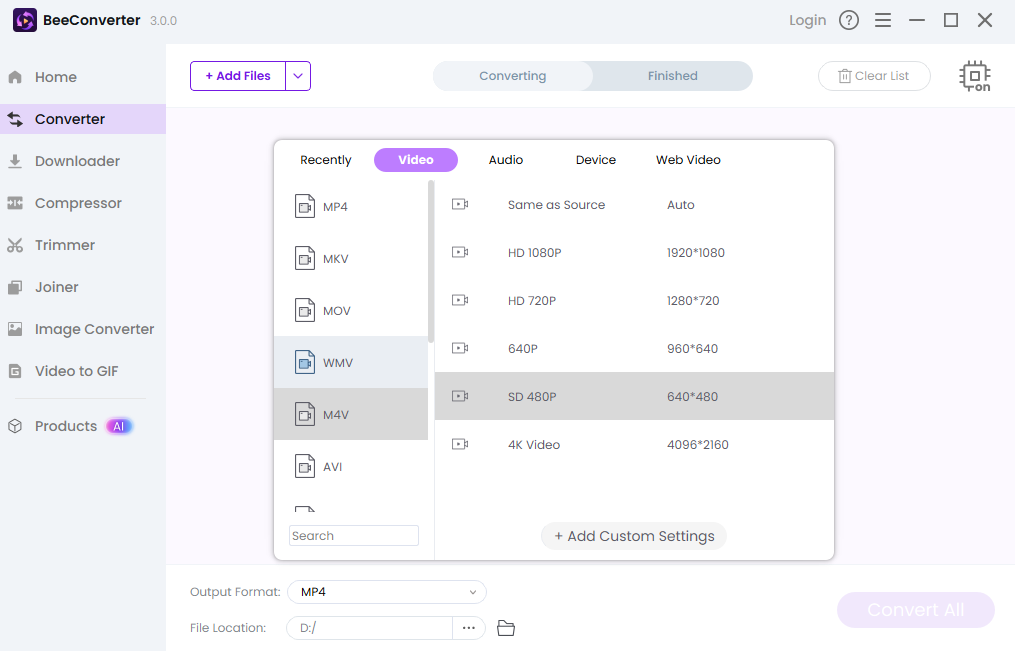Screen dimensions: 1015x651
Task: Click the format Search input field
Action: click(x=354, y=536)
